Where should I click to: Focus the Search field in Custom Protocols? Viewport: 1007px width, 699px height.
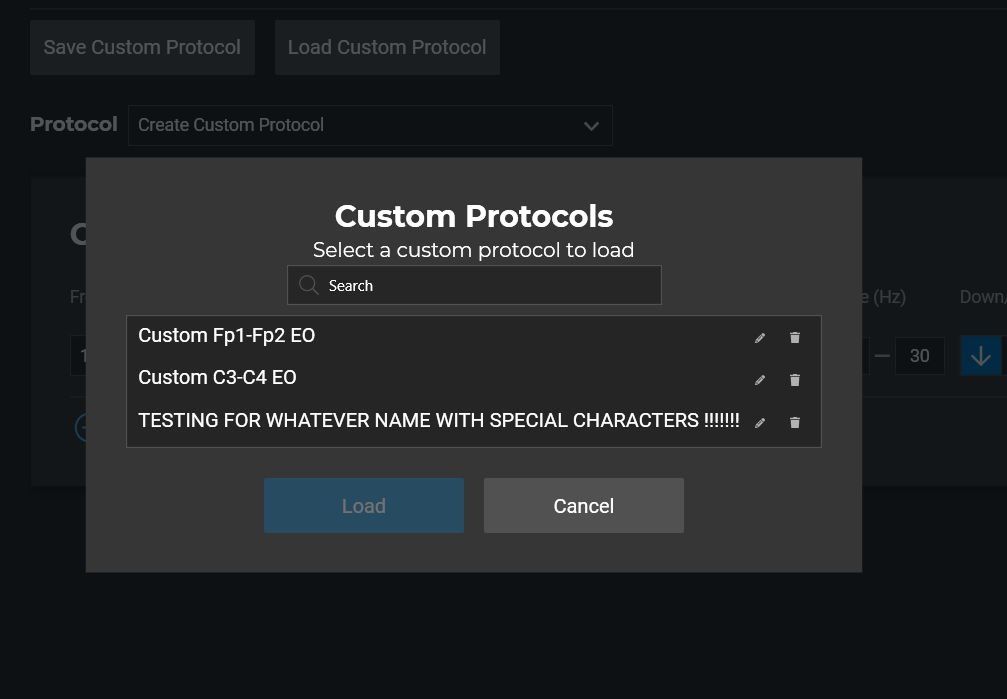tap(490, 285)
